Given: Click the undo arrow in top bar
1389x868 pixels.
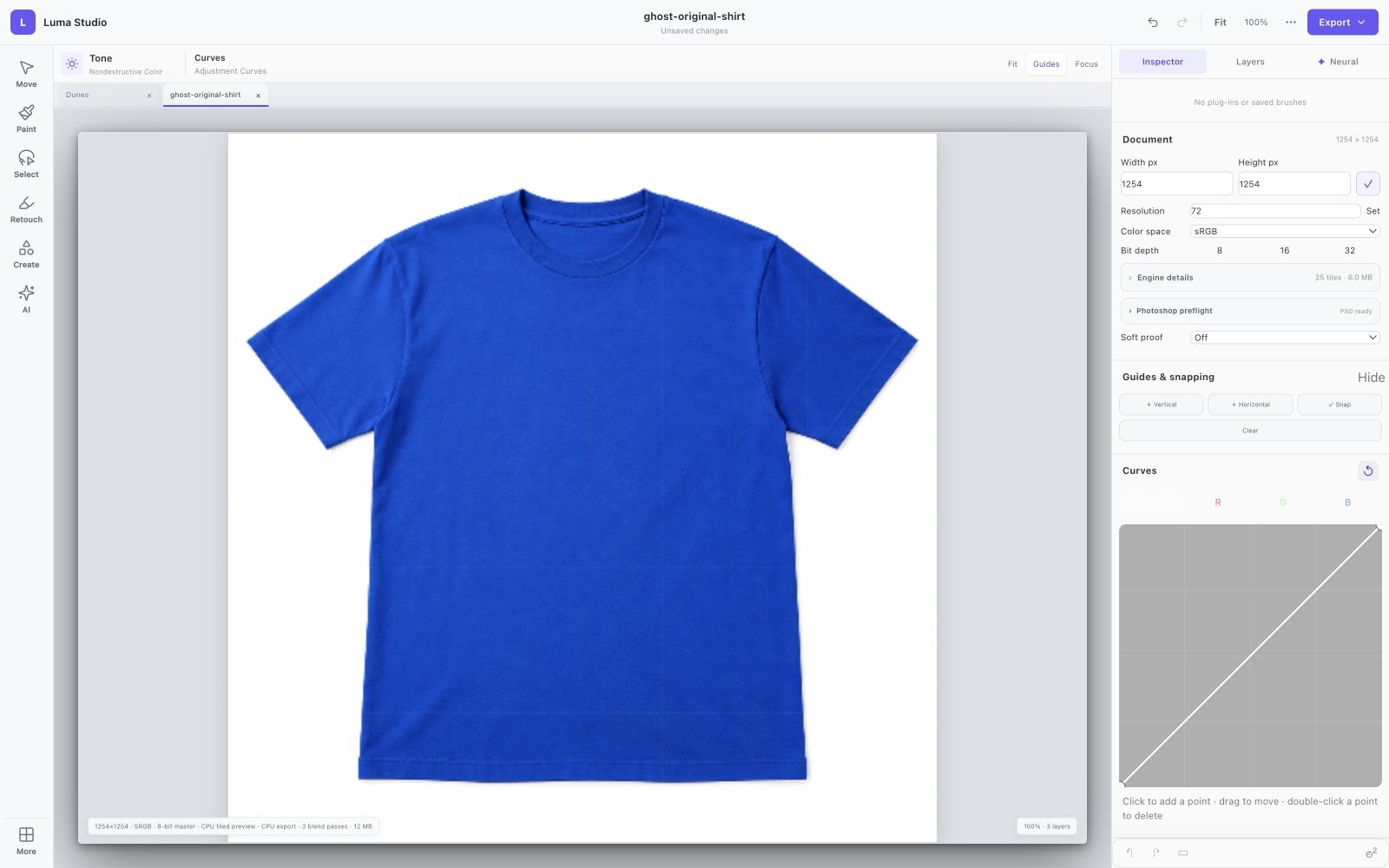Looking at the screenshot, I should 1153,23.
